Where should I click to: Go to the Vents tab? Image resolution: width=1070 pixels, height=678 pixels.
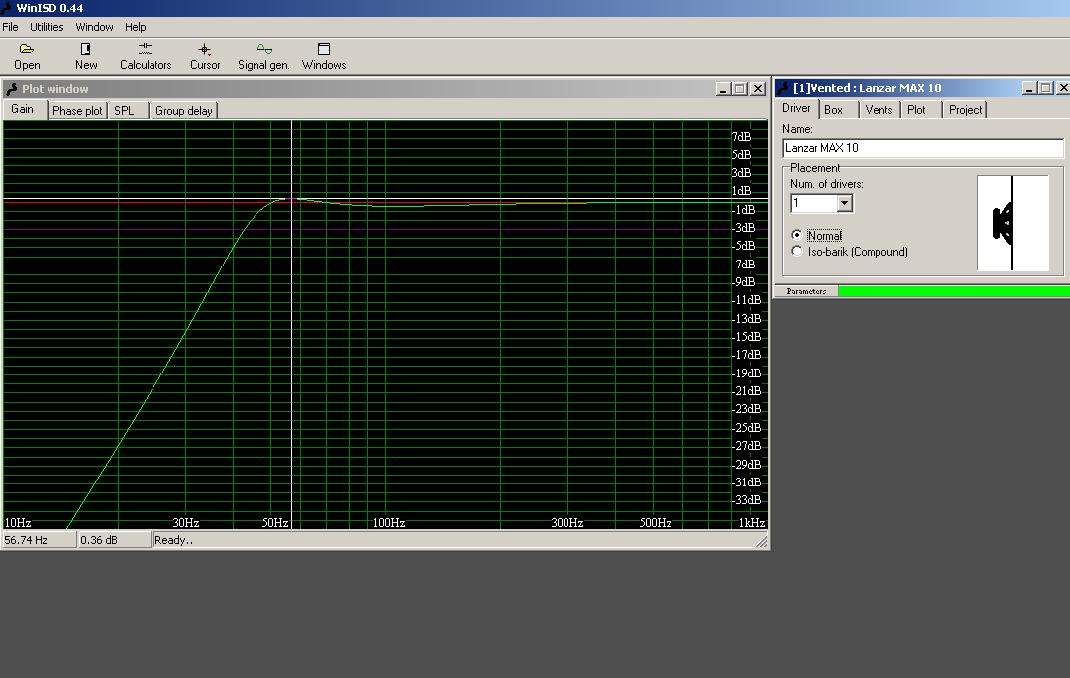click(878, 110)
